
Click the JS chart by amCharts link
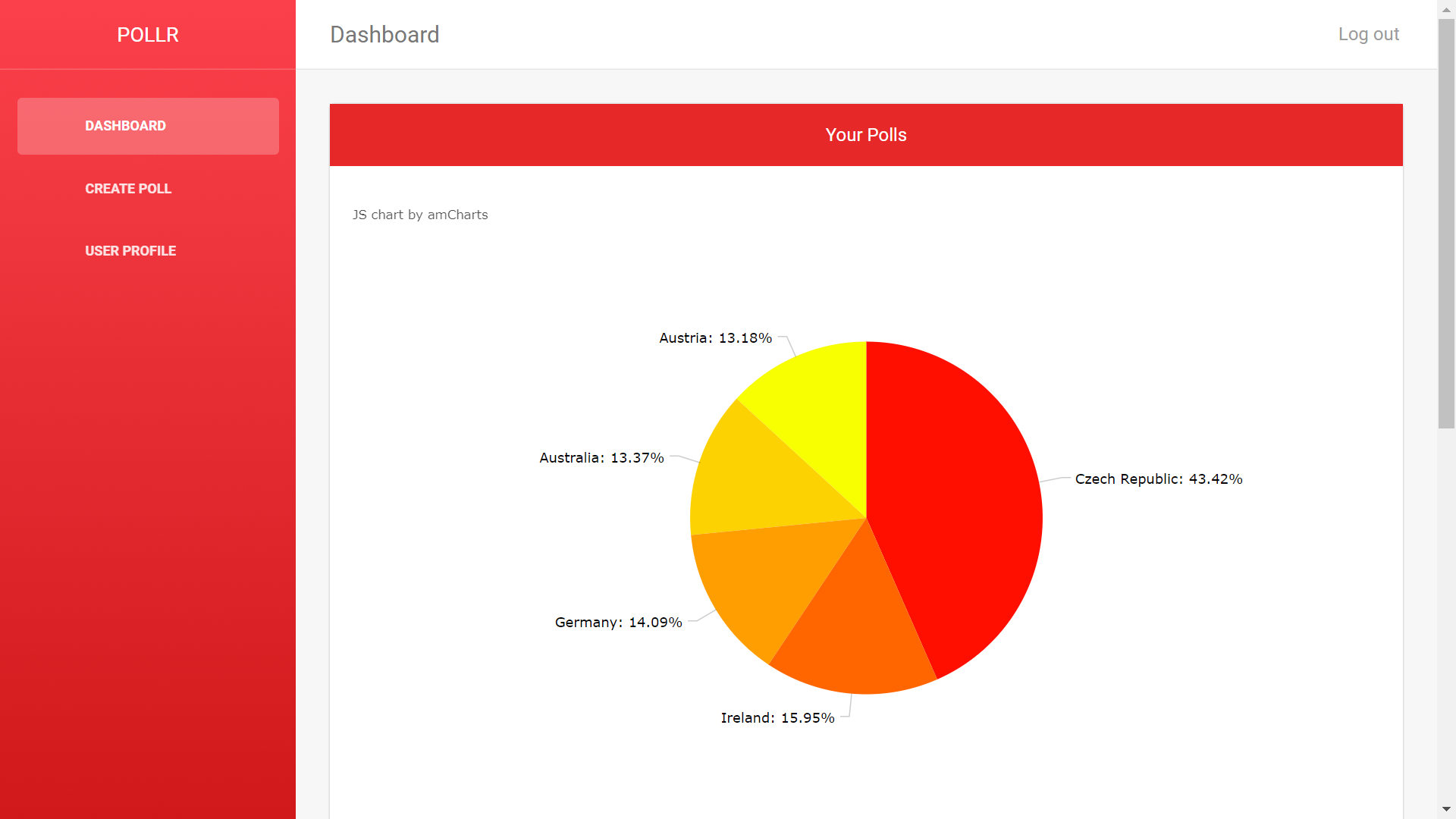tap(420, 215)
